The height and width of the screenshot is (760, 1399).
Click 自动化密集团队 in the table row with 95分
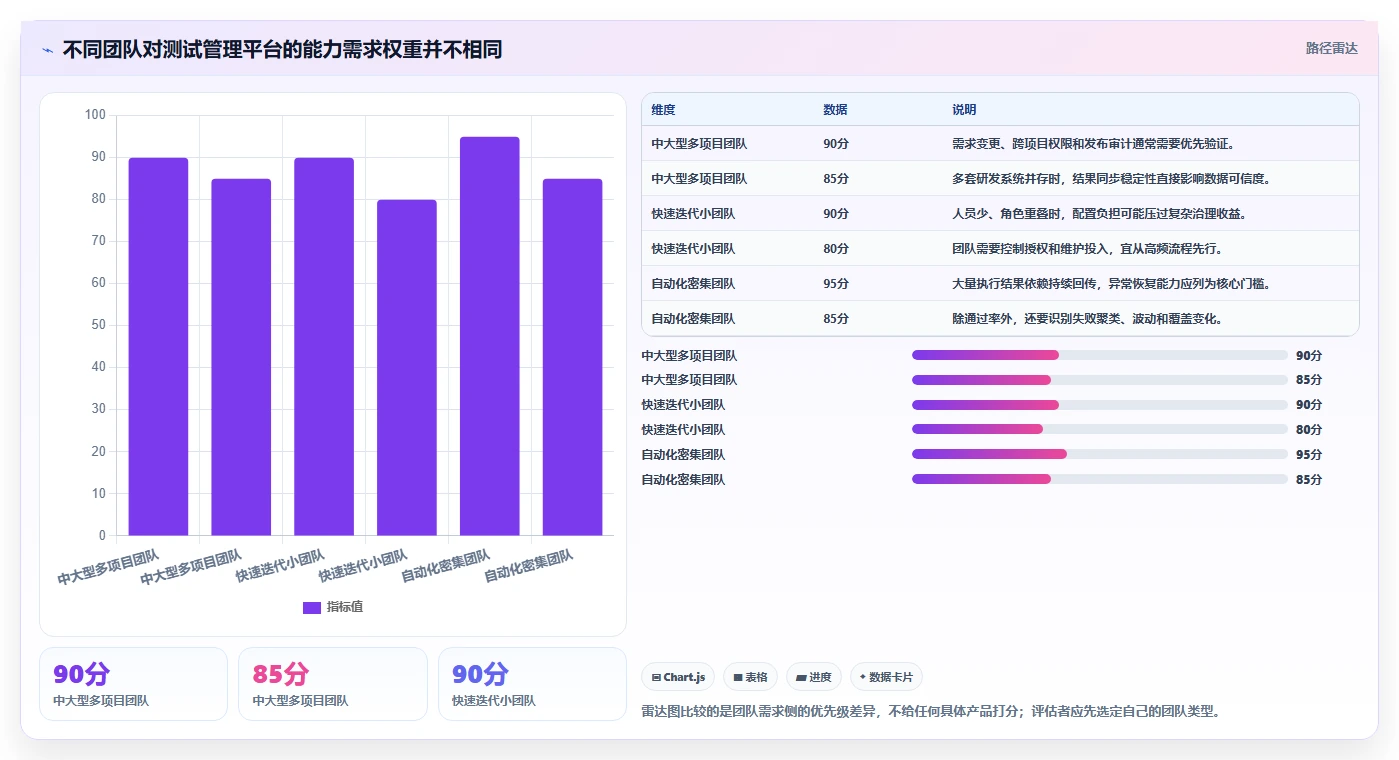[693, 284]
